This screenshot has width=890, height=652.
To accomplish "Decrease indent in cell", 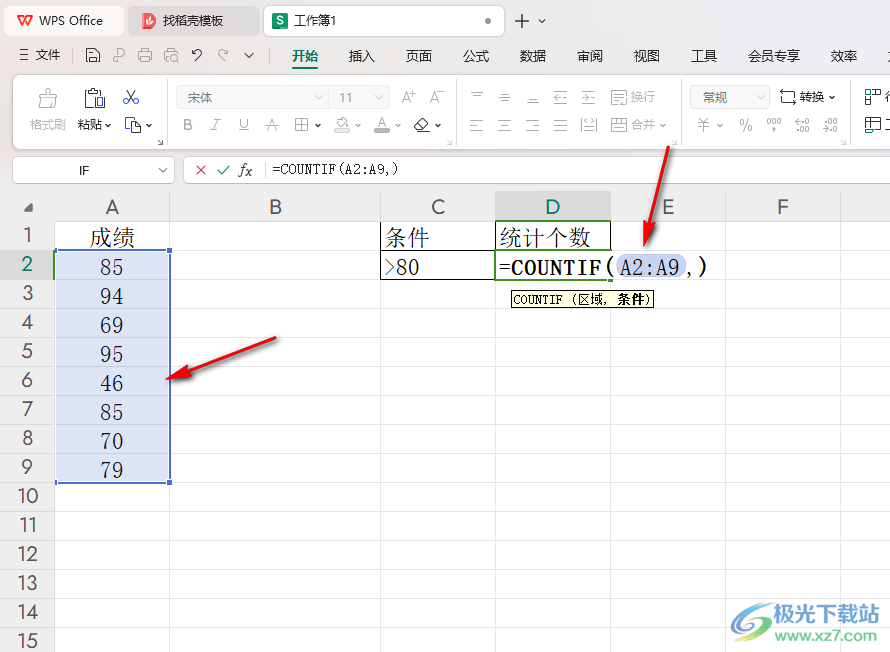I will (560, 97).
